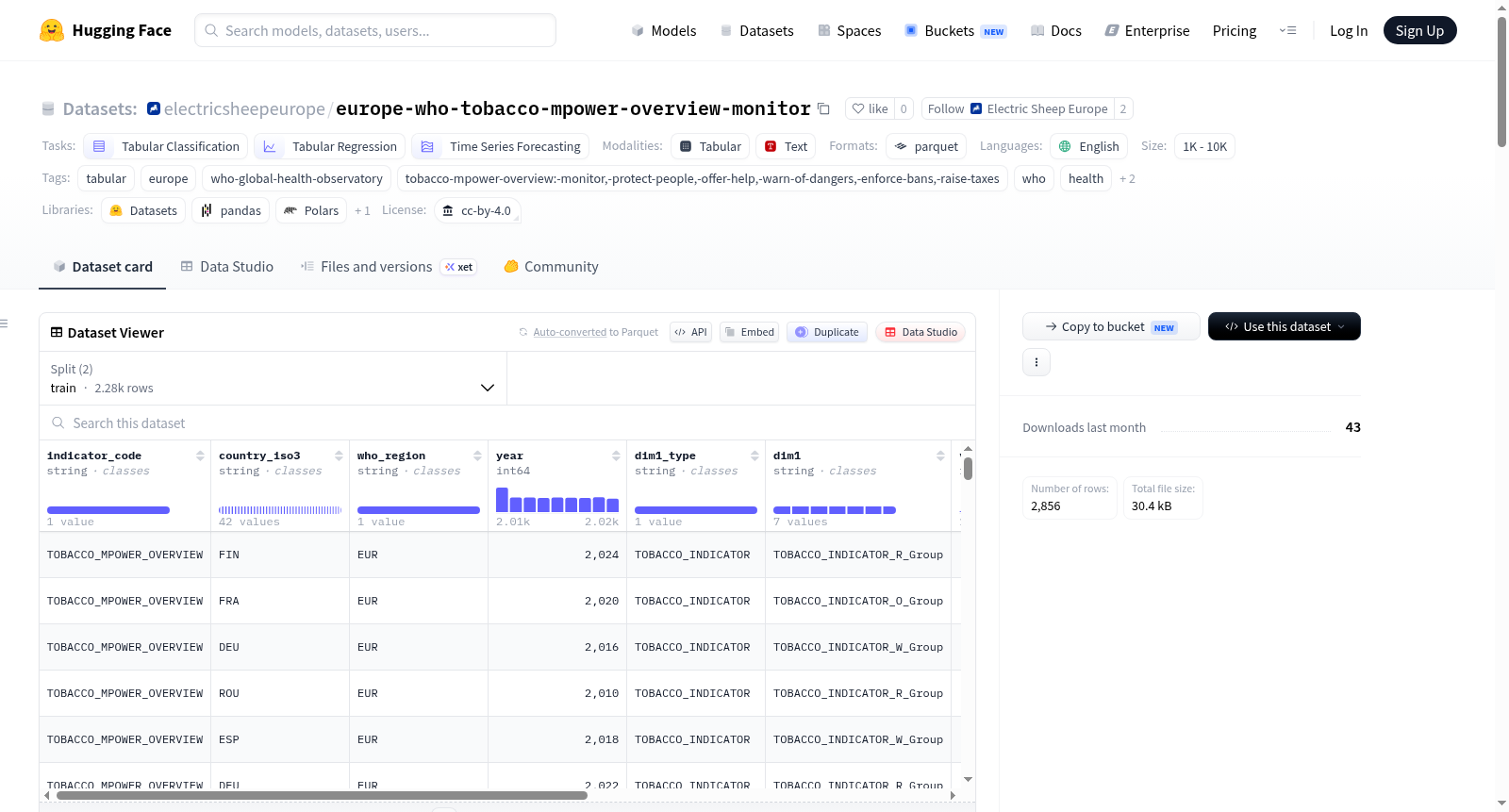
Task: Click the Sign Up button
Action: 1419,30
